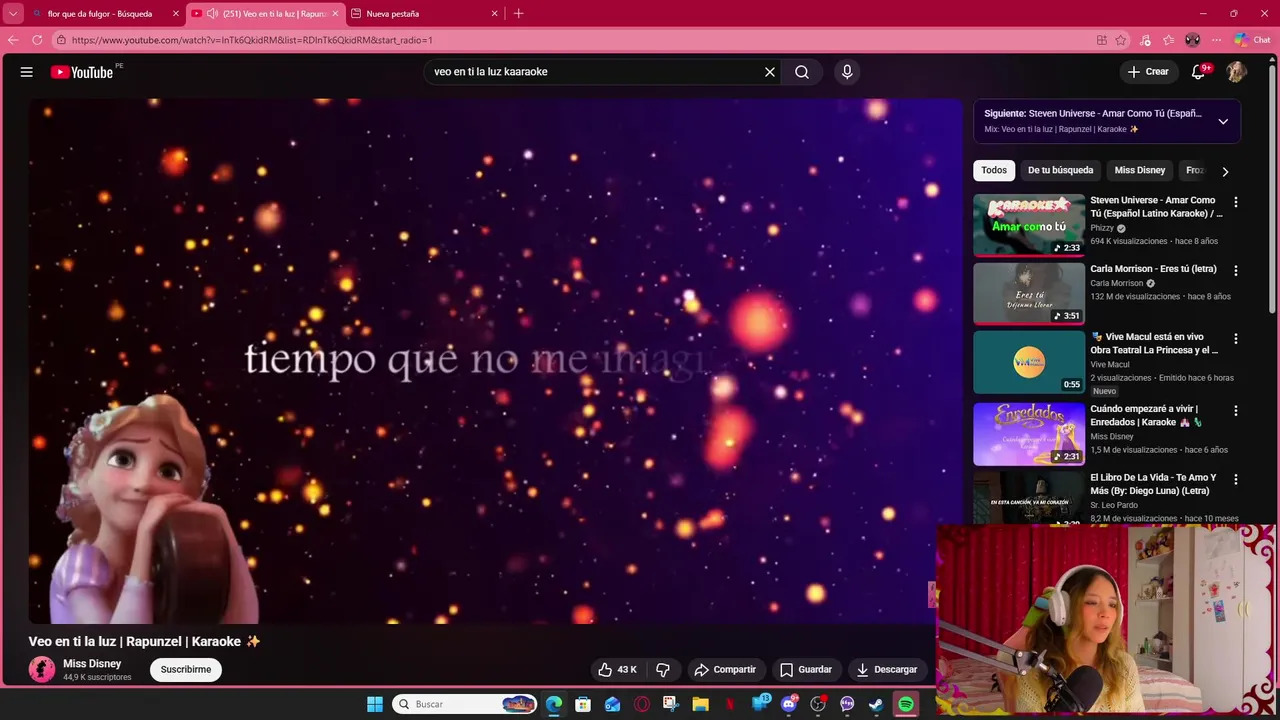Open the Crear menu

[1148, 72]
